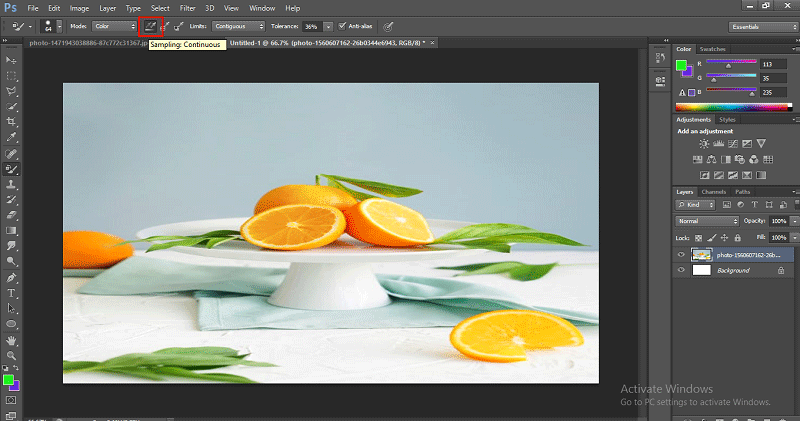Select the Zoom tool
Viewport: 800px width, 421px height.
tap(11, 356)
